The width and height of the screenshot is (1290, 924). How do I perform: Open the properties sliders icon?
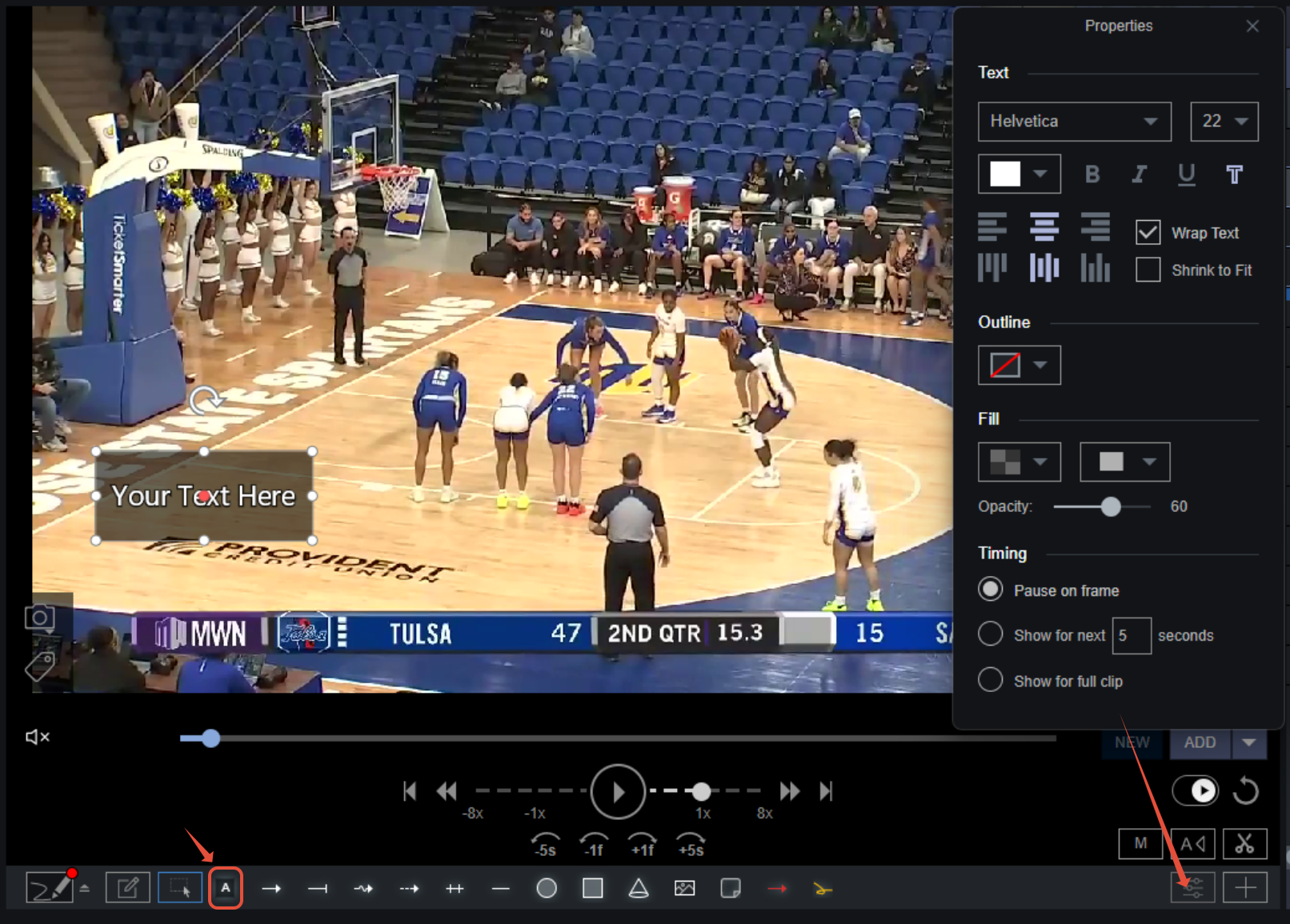click(x=1192, y=888)
